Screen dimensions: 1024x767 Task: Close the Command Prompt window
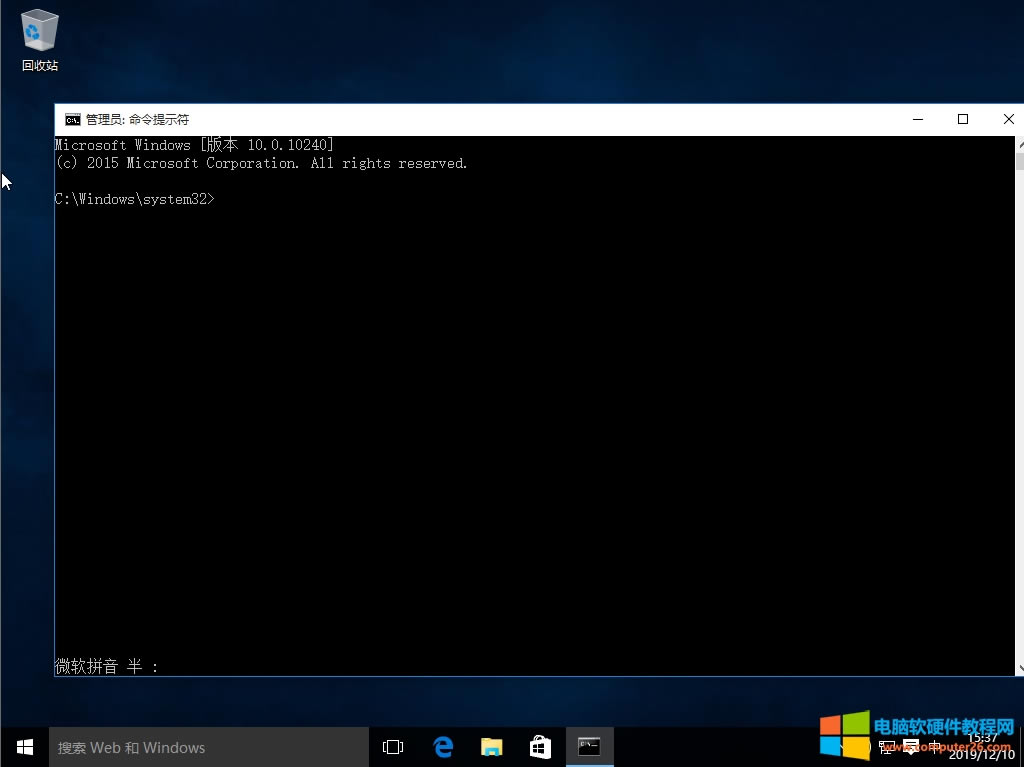(x=1008, y=119)
